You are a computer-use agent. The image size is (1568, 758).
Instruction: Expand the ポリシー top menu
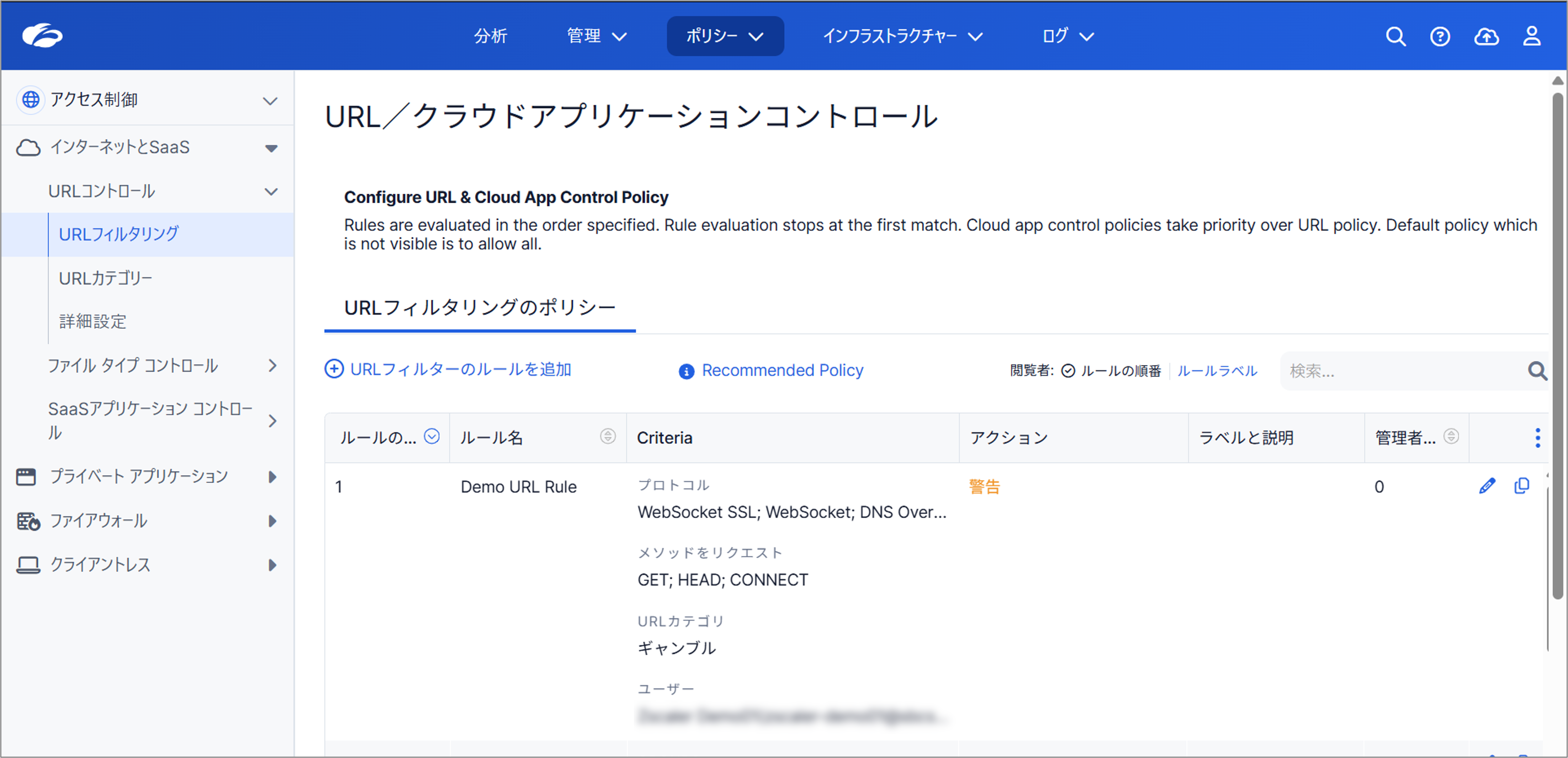pyautogui.click(x=724, y=36)
